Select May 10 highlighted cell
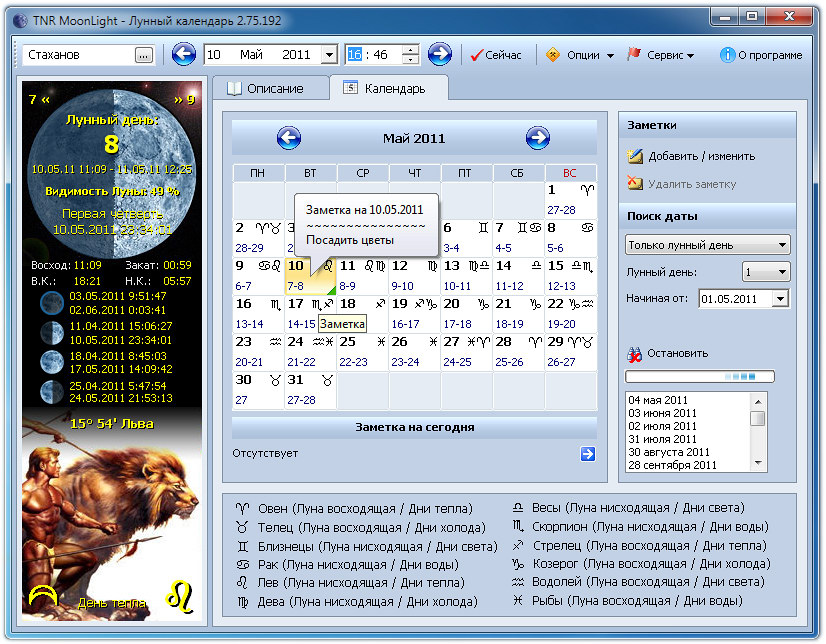The height and width of the screenshot is (644, 826). (x=310, y=276)
